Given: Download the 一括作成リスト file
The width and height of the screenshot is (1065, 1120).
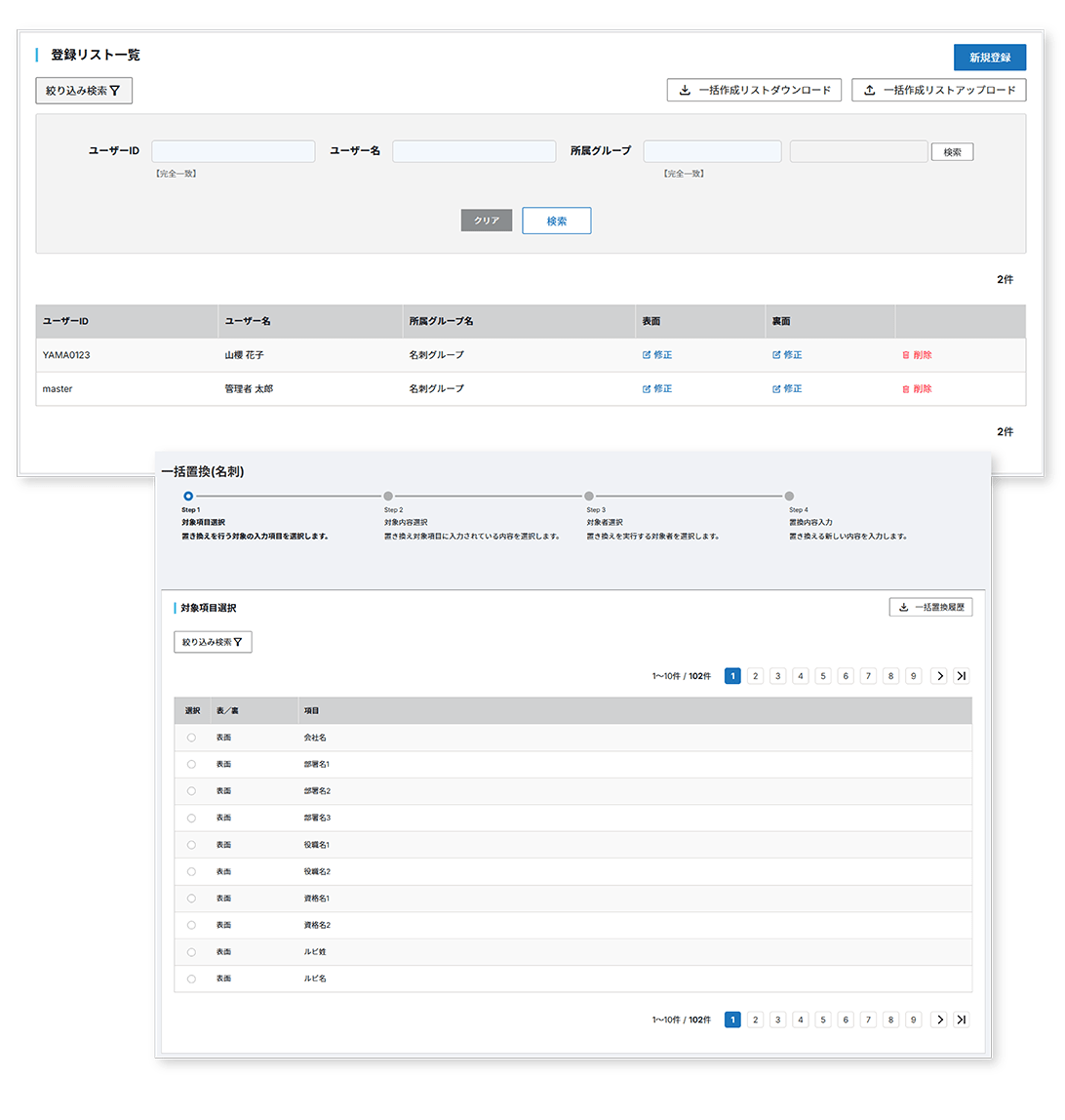Looking at the screenshot, I should pyautogui.click(x=754, y=90).
